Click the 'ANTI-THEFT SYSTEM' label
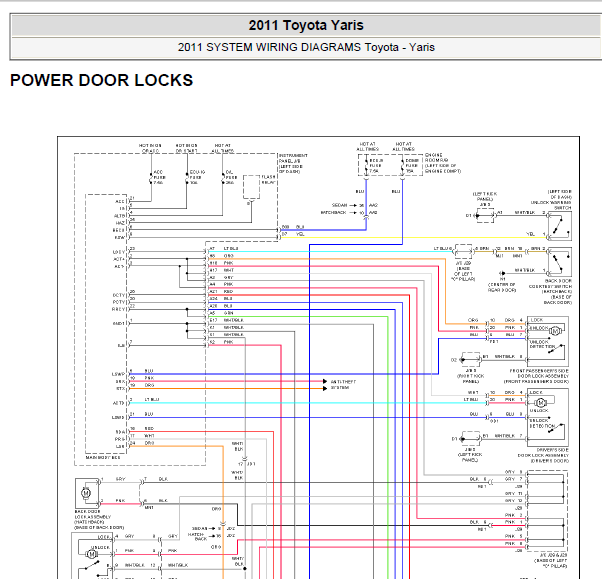This screenshot has width=602, height=579. click(343, 385)
